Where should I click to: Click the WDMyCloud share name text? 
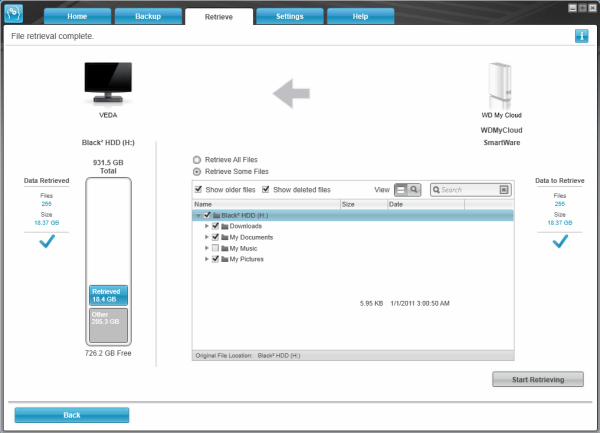501,130
